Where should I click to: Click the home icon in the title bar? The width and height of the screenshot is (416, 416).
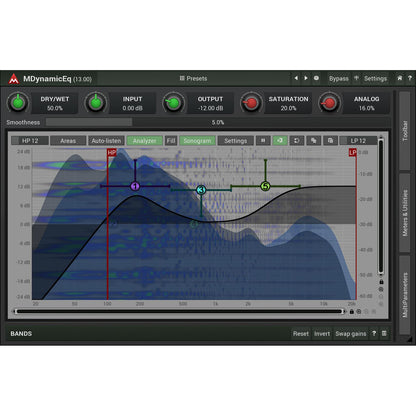[400, 78]
